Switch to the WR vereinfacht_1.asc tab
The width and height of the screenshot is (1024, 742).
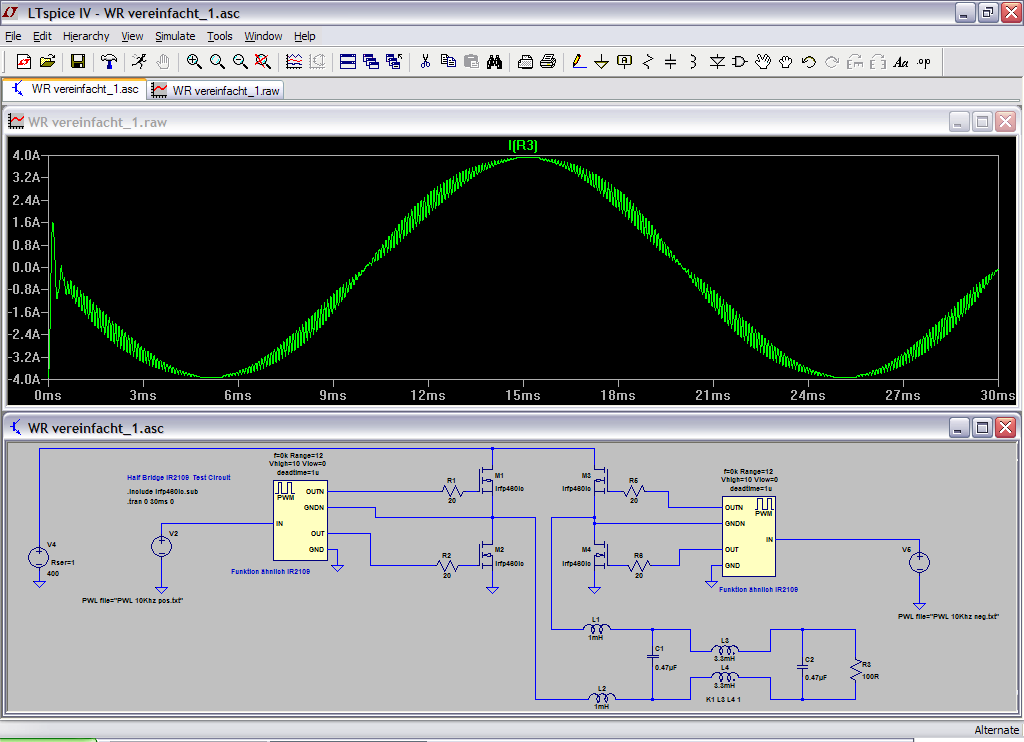[75, 89]
